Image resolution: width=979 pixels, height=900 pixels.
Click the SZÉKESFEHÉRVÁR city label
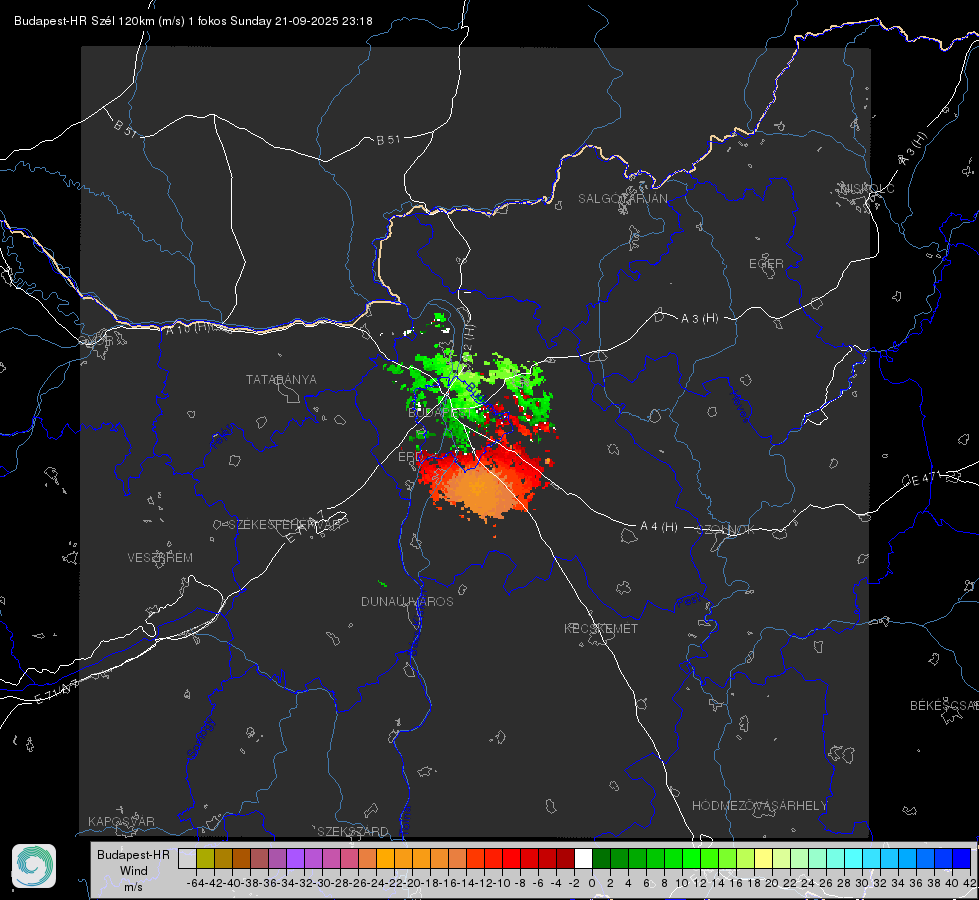284,525
